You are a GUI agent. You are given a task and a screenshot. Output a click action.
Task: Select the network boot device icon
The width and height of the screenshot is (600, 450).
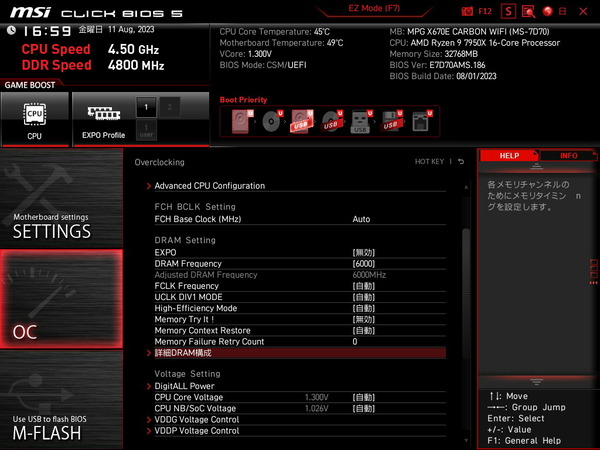click(x=421, y=121)
